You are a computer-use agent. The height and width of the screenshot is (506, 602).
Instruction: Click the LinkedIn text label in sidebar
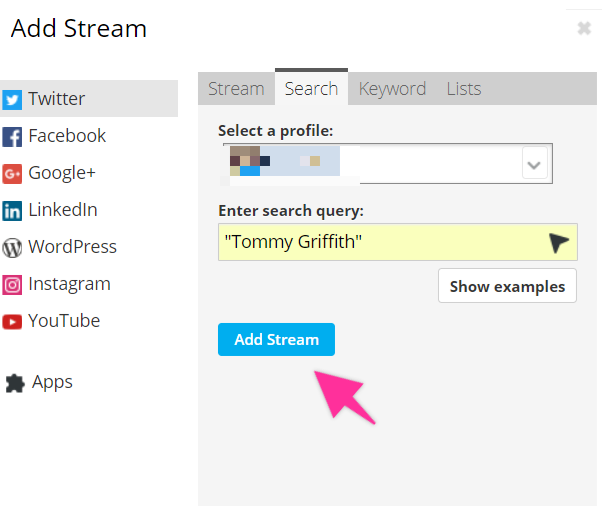[63, 210]
